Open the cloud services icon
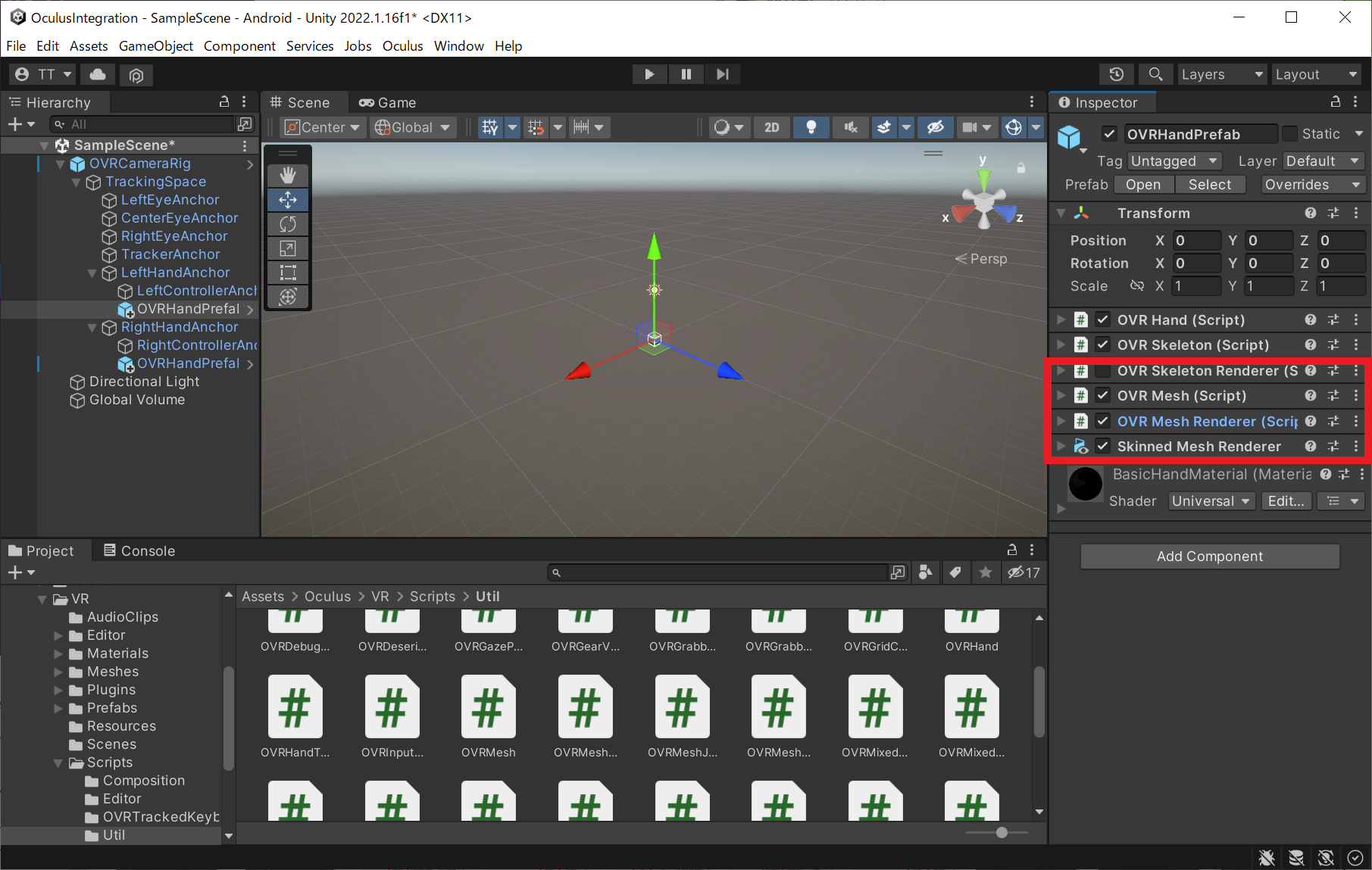Viewport: 1372px width, 870px height. pos(98,74)
